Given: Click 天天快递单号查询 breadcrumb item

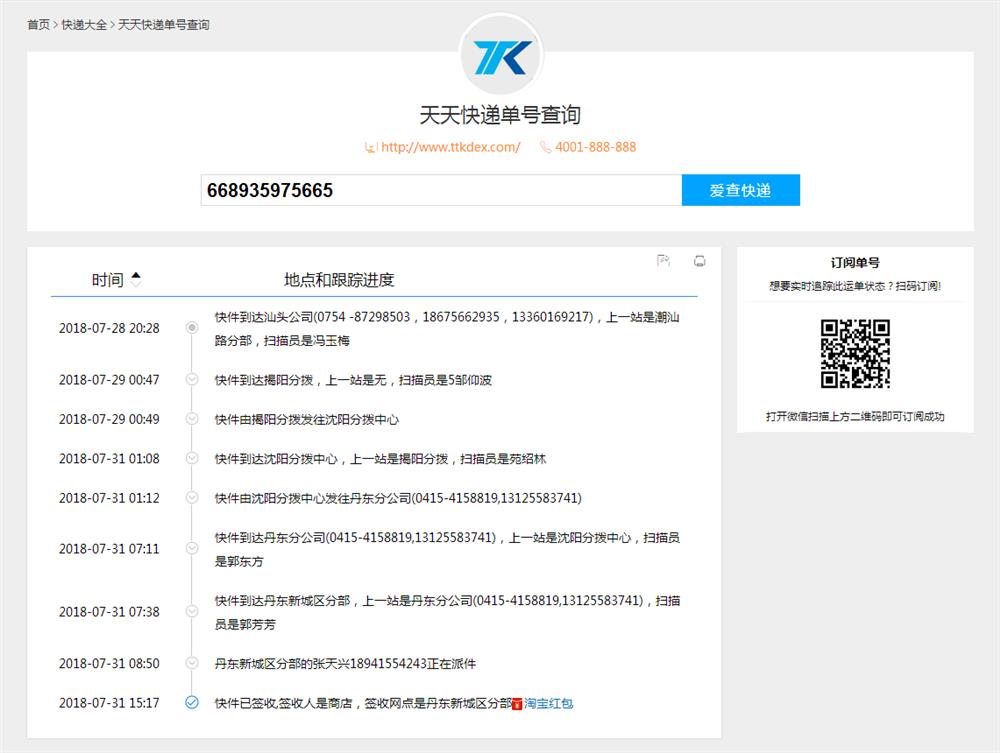Looking at the screenshot, I should pos(164,25).
